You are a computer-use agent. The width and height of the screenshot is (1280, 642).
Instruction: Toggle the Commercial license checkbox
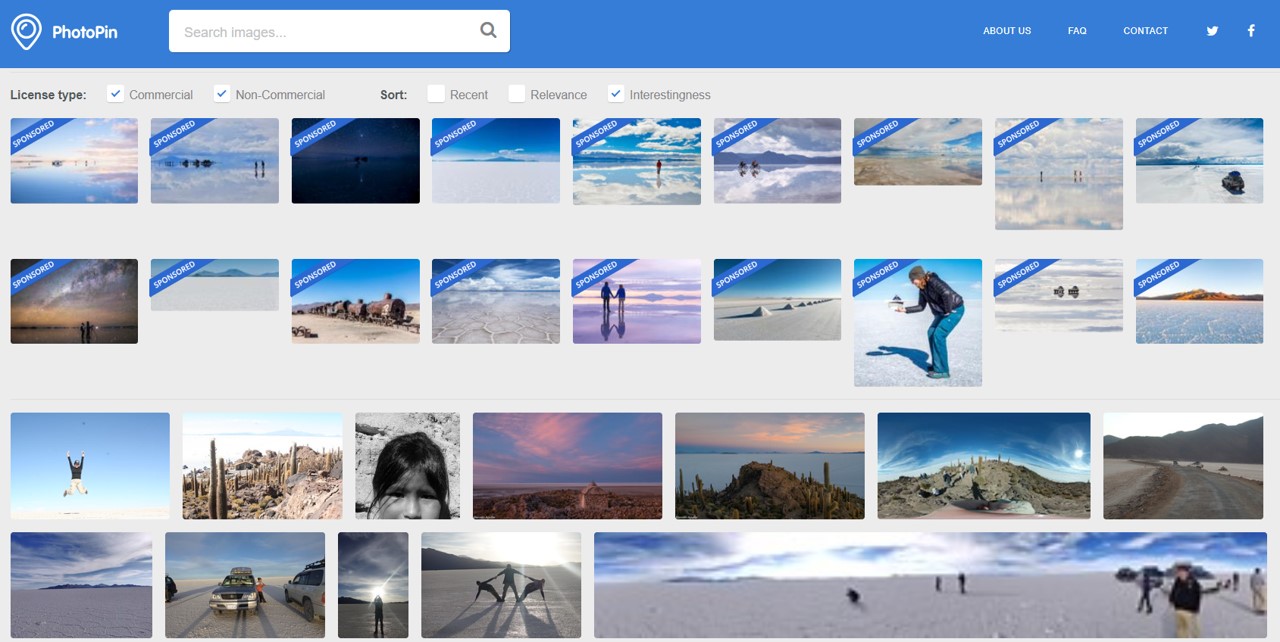coord(116,94)
